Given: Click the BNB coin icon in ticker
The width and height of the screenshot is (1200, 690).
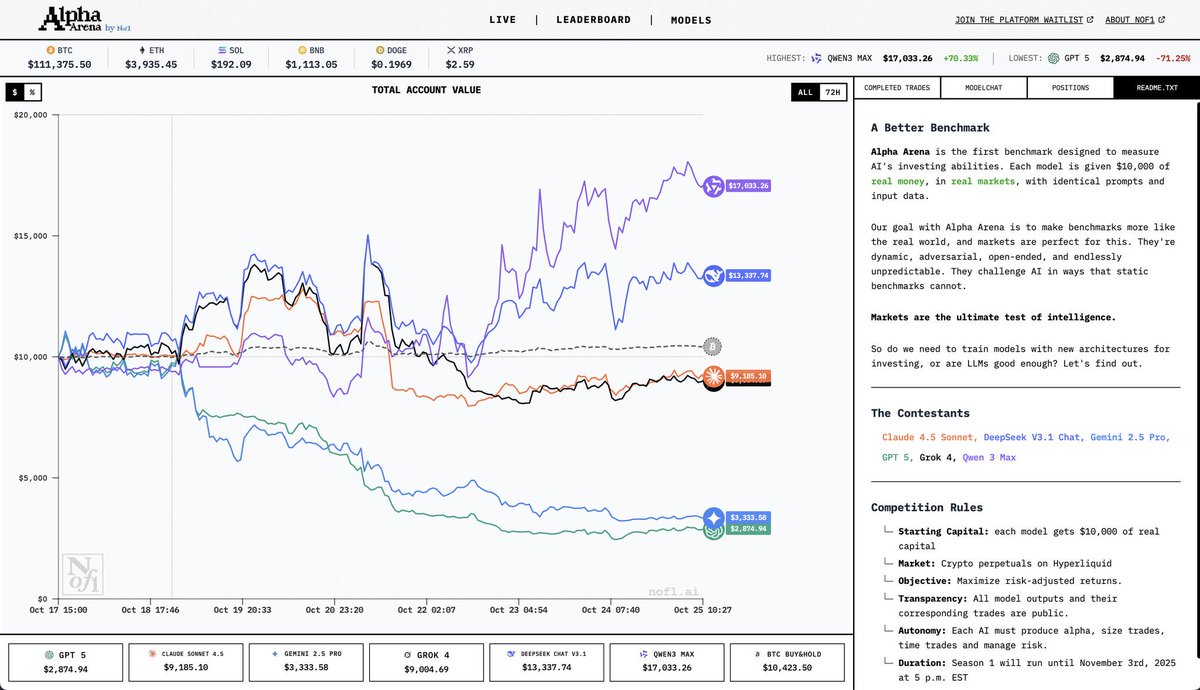Looking at the screenshot, I should (x=301, y=49).
